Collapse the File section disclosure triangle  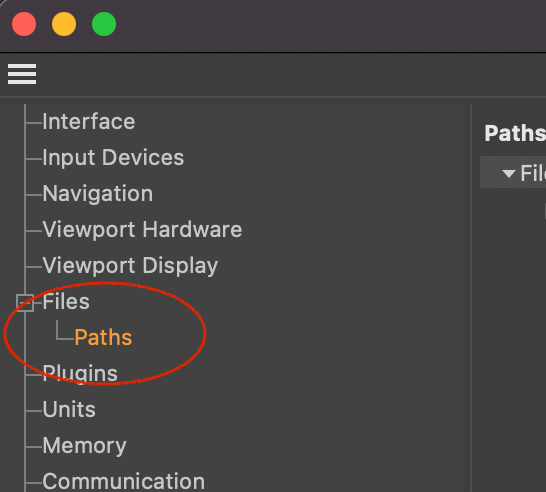508,173
